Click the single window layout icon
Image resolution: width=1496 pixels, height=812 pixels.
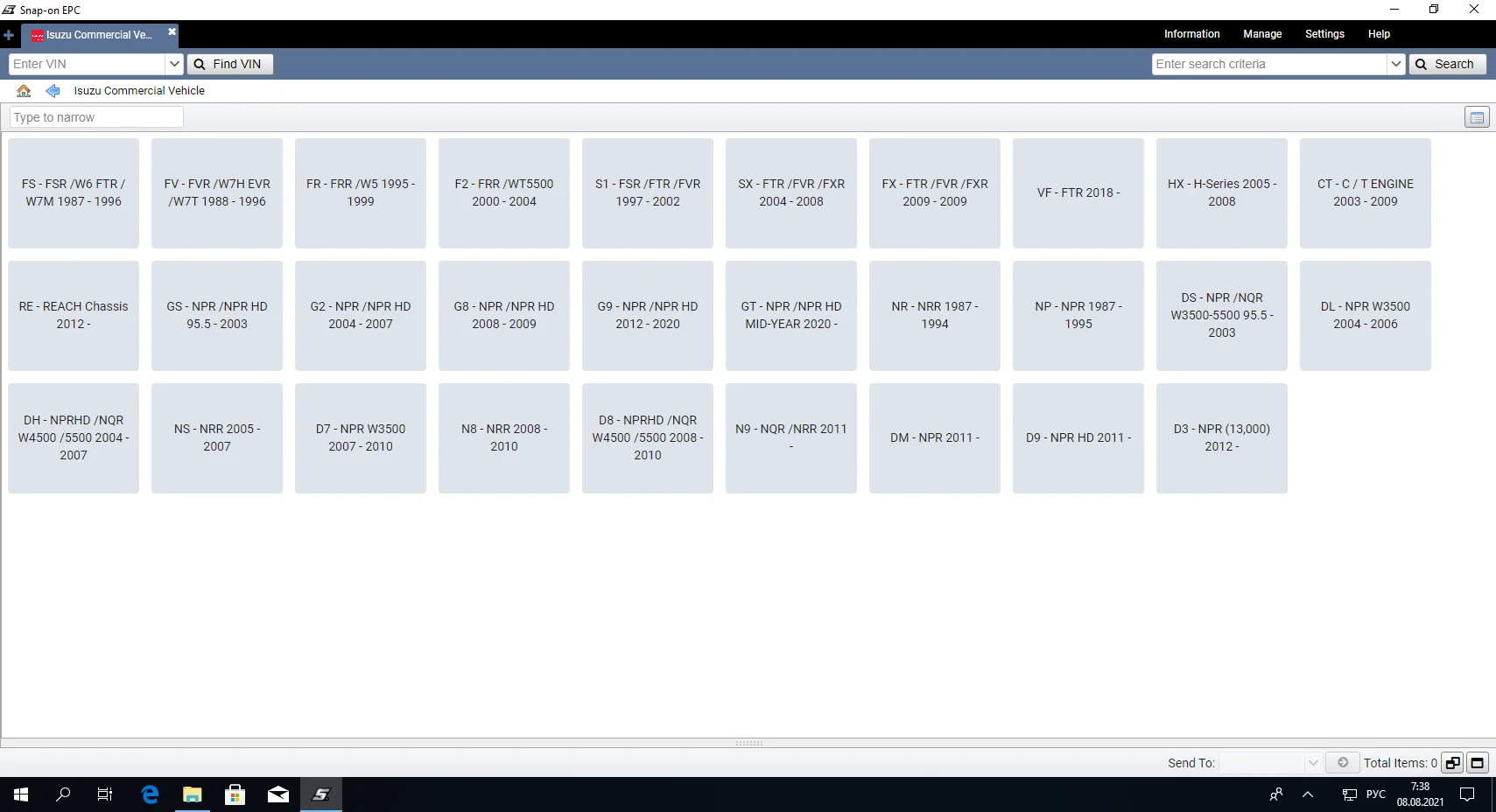tap(1478, 763)
